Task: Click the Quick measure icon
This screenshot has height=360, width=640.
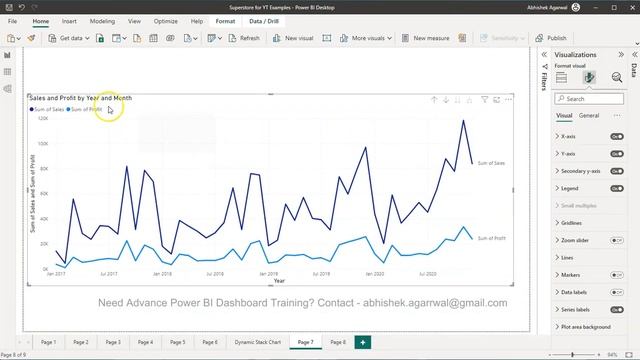Action: coord(462,38)
